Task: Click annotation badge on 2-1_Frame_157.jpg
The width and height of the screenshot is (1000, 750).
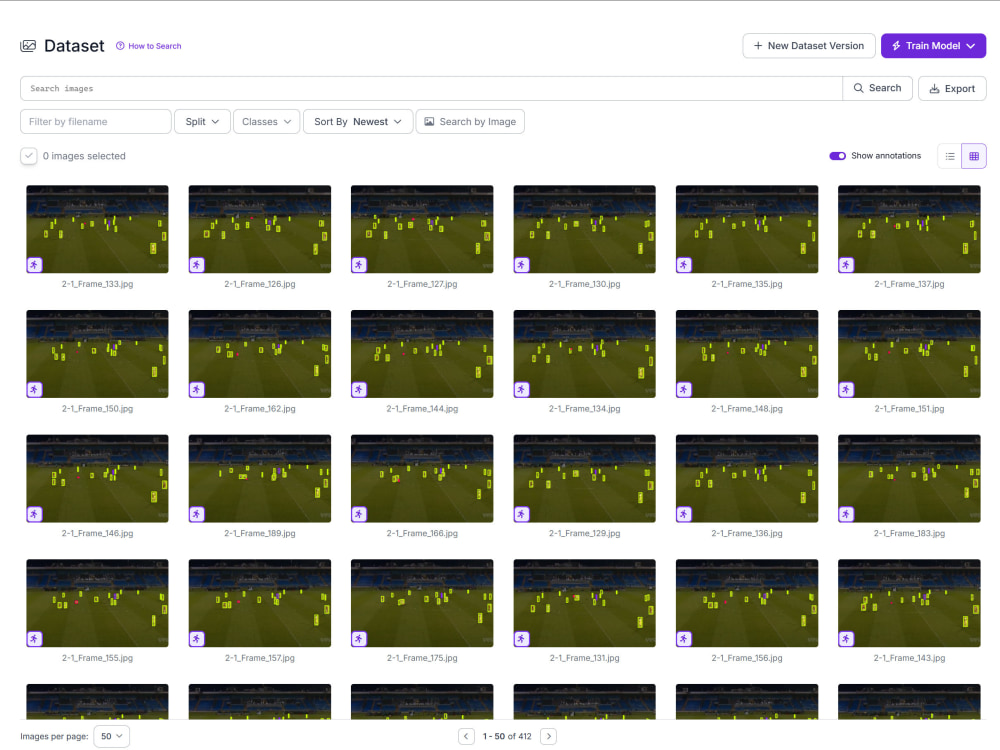Action: 196,638
